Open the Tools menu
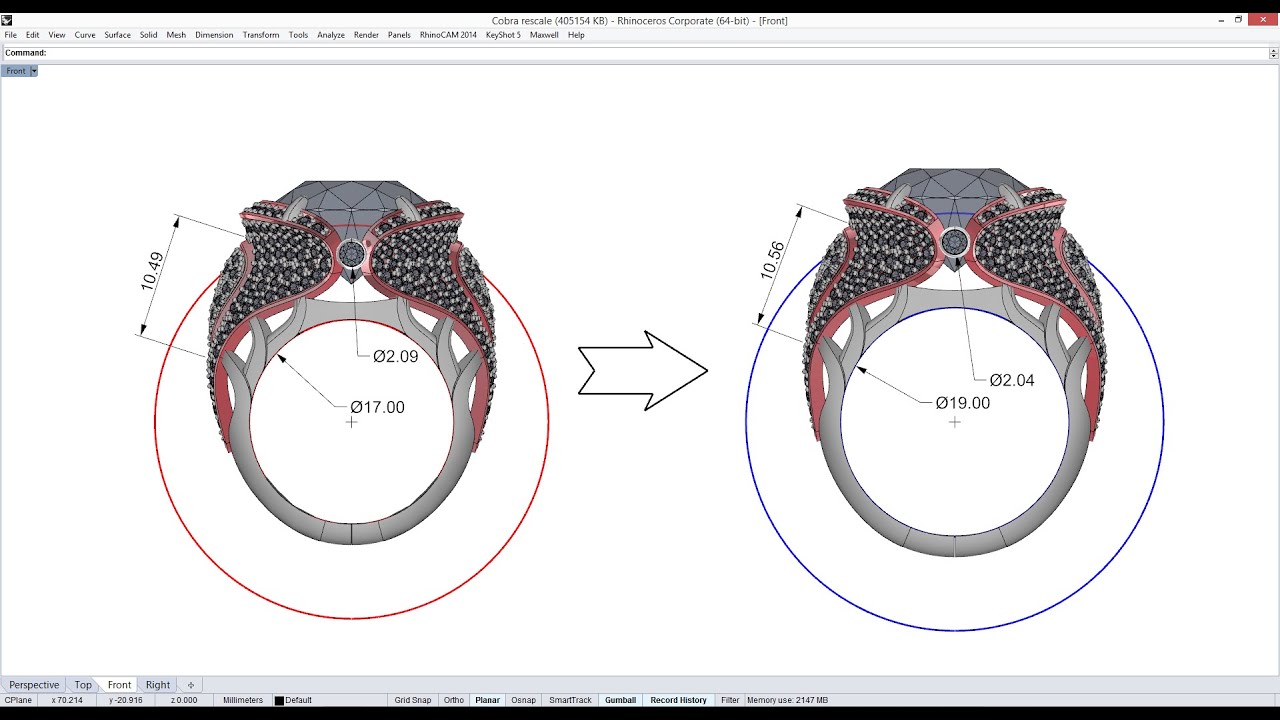Image resolution: width=1280 pixels, height=720 pixels. tap(298, 35)
